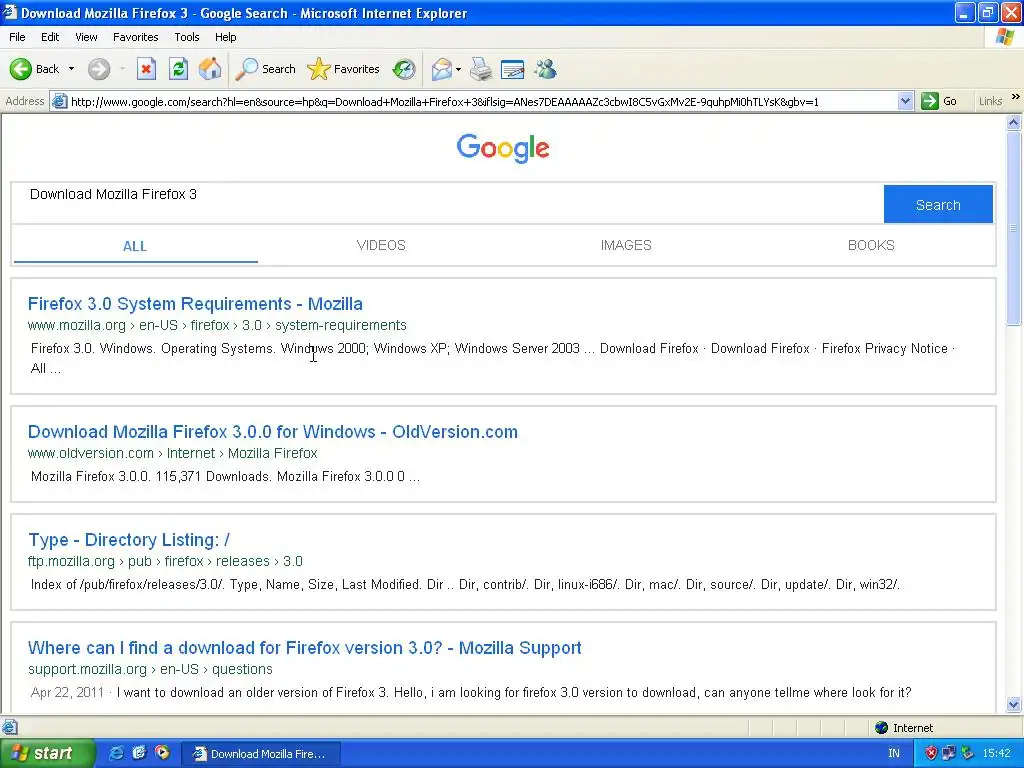
Task: Click the Internet zone status indicator
Action: tap(904, 728)
